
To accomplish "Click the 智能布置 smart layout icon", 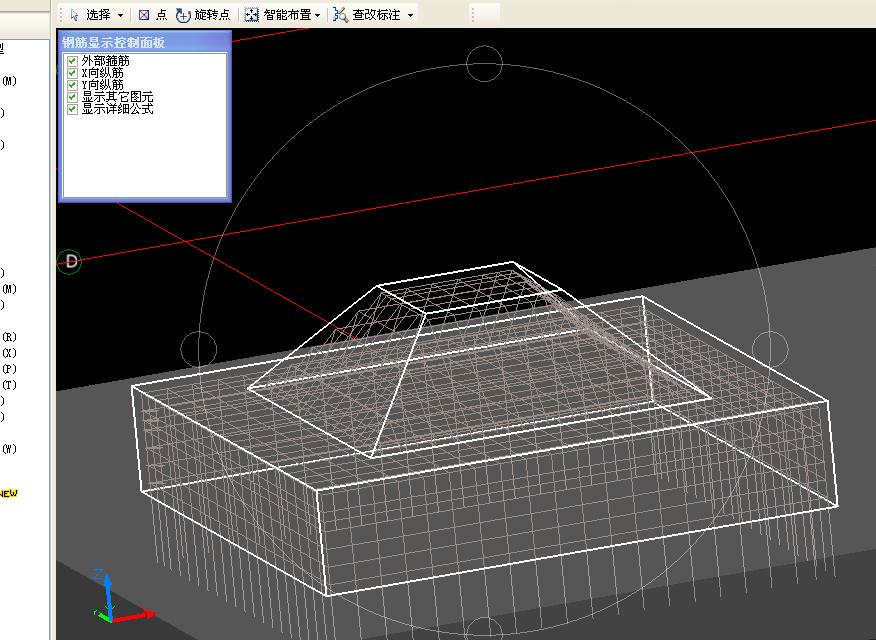I will point(252,15).
